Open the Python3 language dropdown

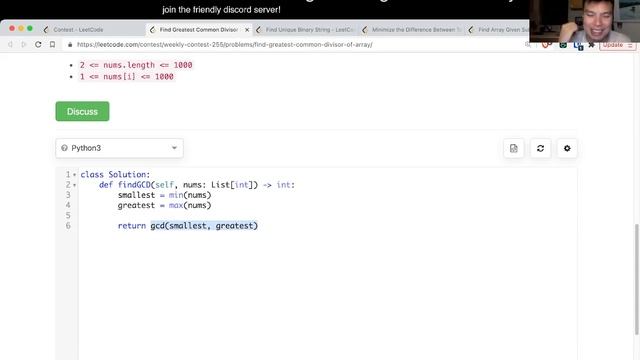click(119, 148)
